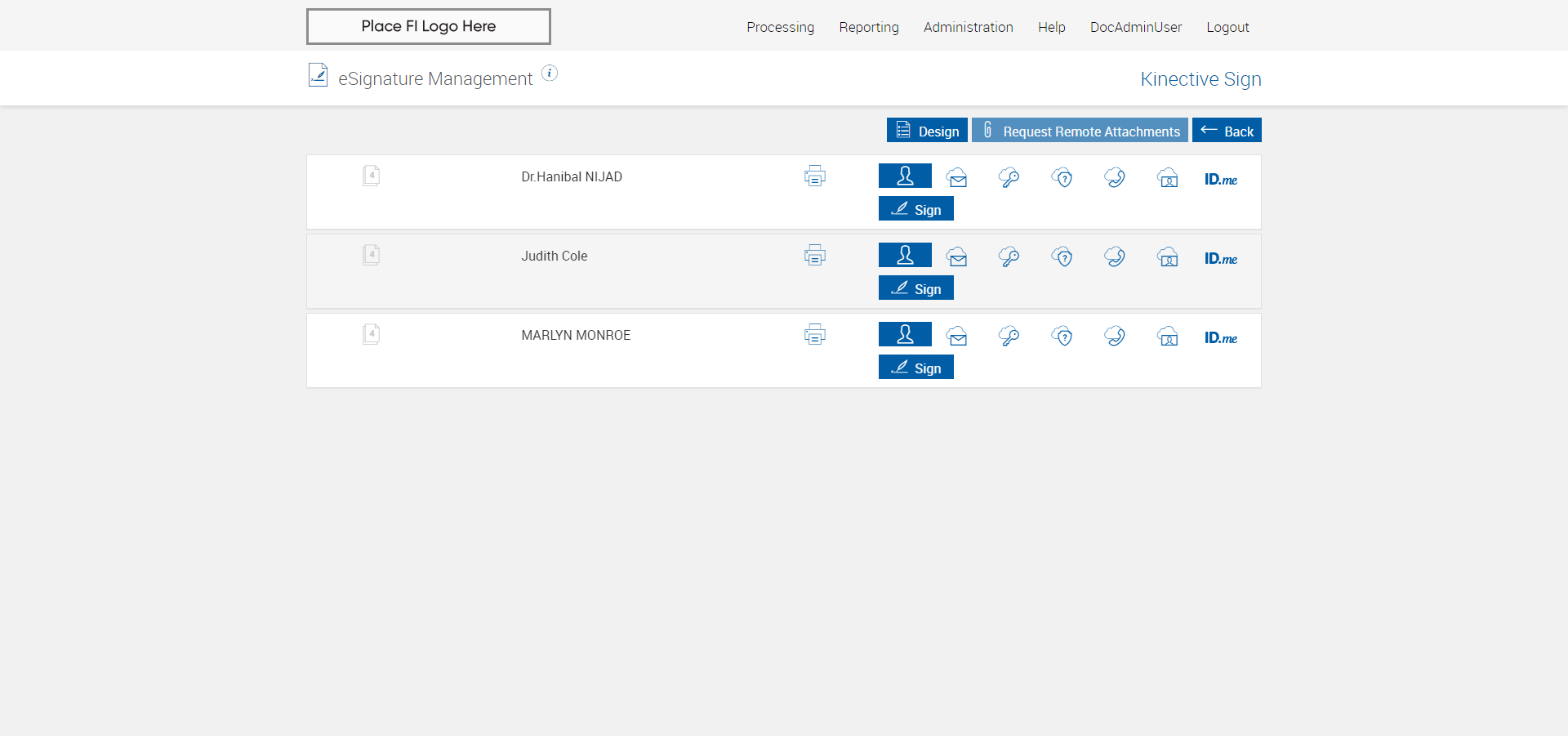This screenshot has width=1568, height=736.
Task: Click cloud key password icon for Dr.Hanibal NIJAD
Action: pos(1009,177)
